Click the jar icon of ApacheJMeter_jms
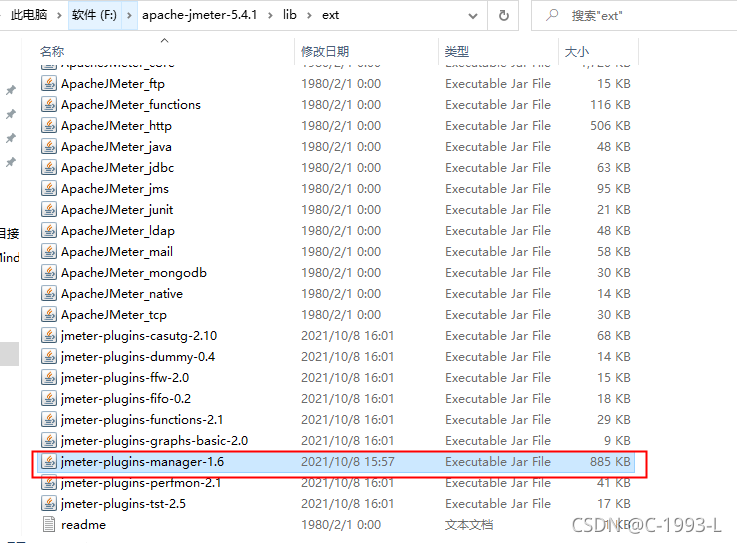Image resolution: width=737 pixels, height=543 pixels. pyautogui.click(x=49, y=189)
